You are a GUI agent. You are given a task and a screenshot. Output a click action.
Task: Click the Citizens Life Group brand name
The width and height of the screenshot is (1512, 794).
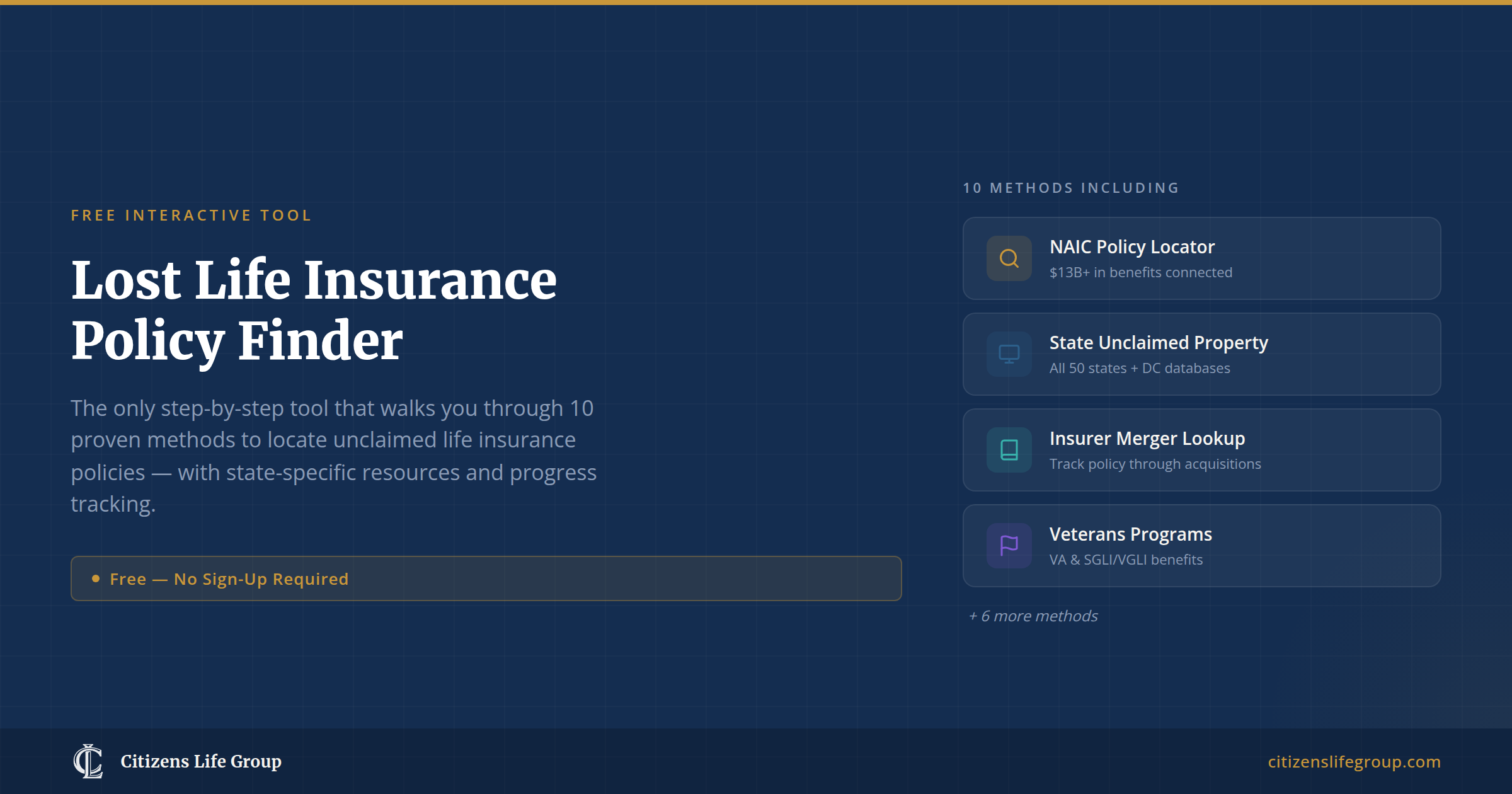coord(201,761)
